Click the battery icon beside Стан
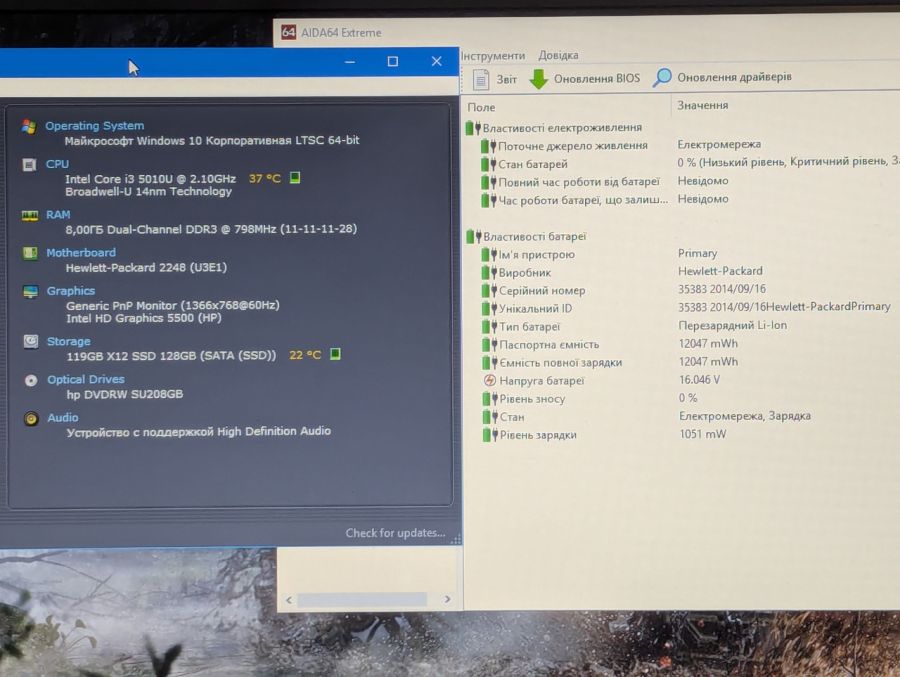 [490, 417]
